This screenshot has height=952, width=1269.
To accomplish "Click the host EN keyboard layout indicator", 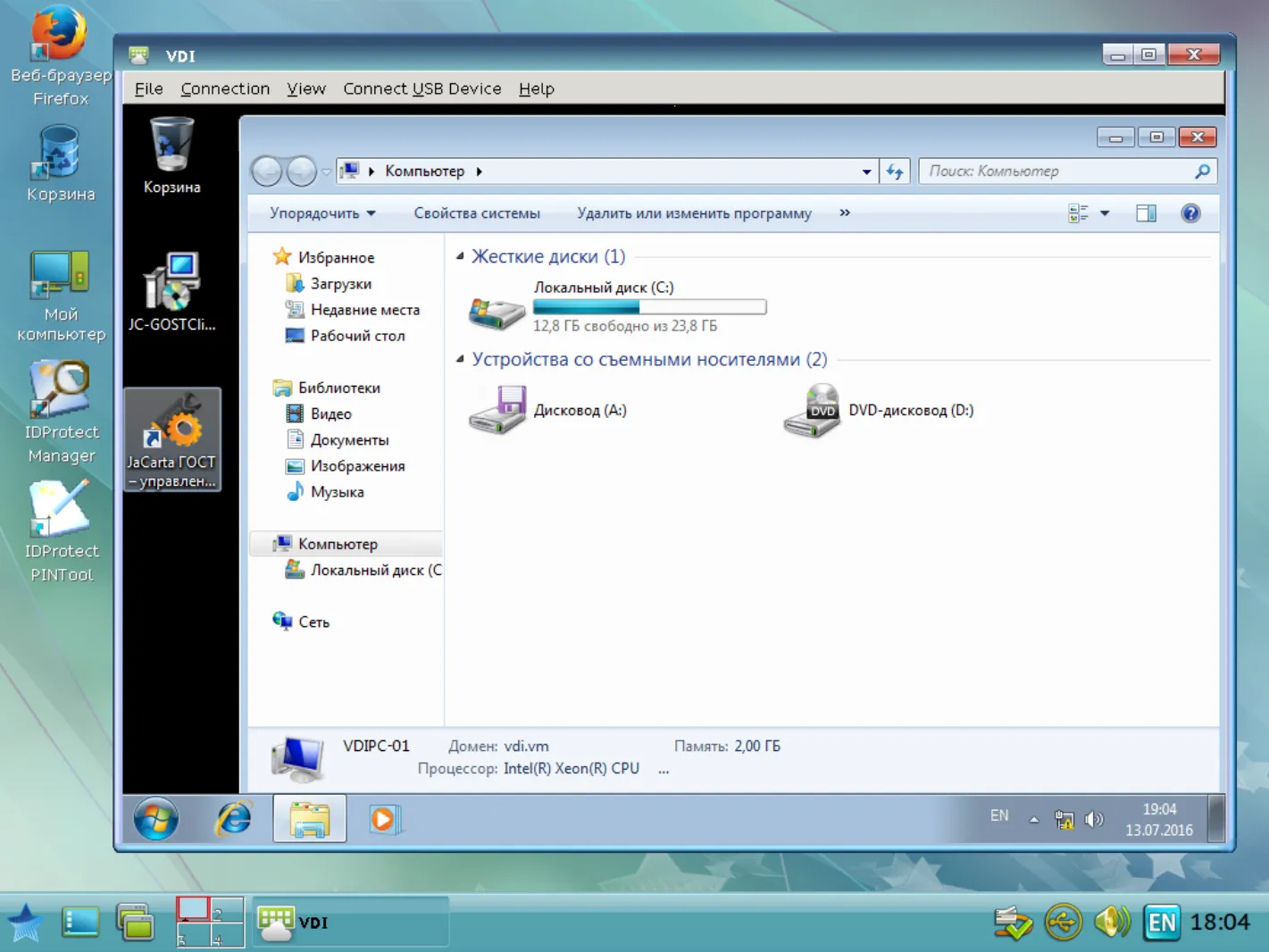I will (x=1162, y=922).
